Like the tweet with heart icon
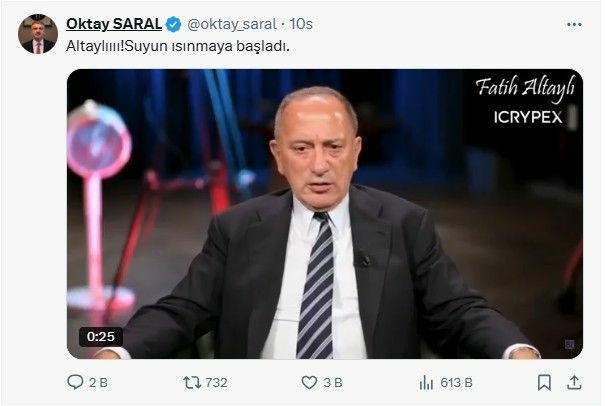This screenshot has height=406, width=606. point(309,382)
